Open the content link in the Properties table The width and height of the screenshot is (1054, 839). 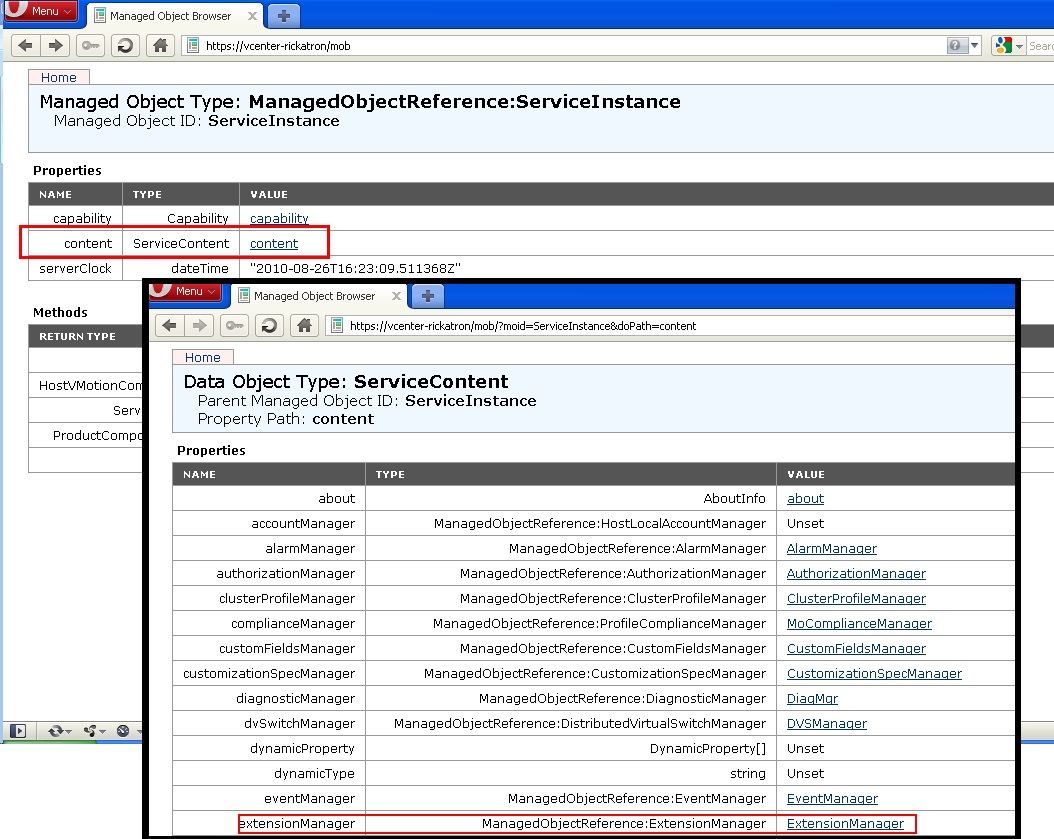[274, 243]
